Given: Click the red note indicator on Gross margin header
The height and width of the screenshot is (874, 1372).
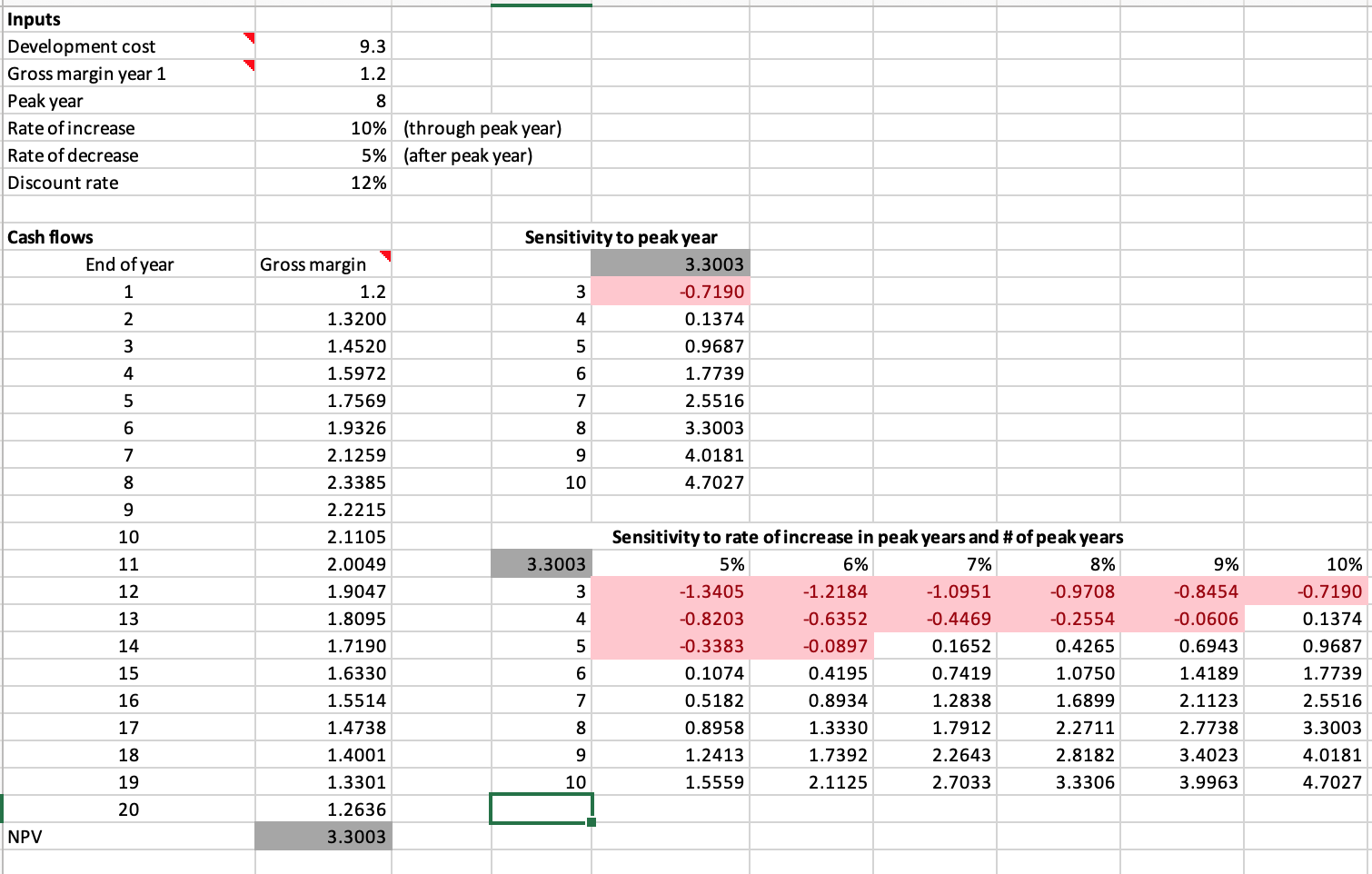Looking at the screenshot, I should click(x=385, y=258).
